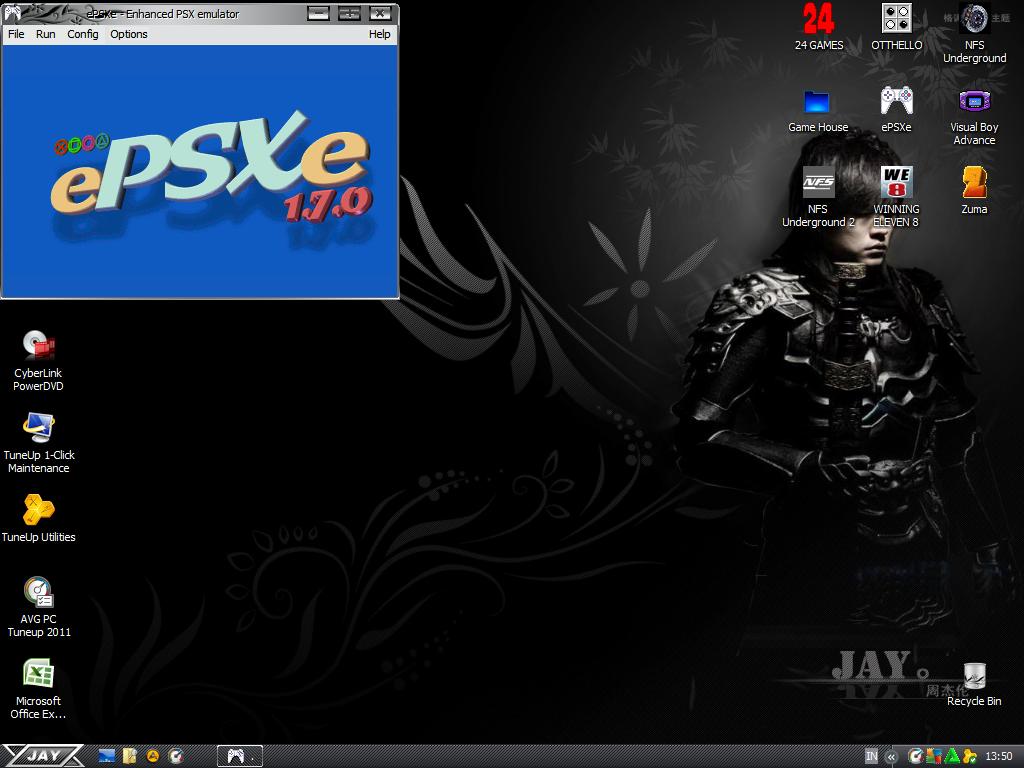The height and width of the screenshot is (768, 1024).
Task: Select the NFS Underground desktop icon
Action: [x=974, y=33]
